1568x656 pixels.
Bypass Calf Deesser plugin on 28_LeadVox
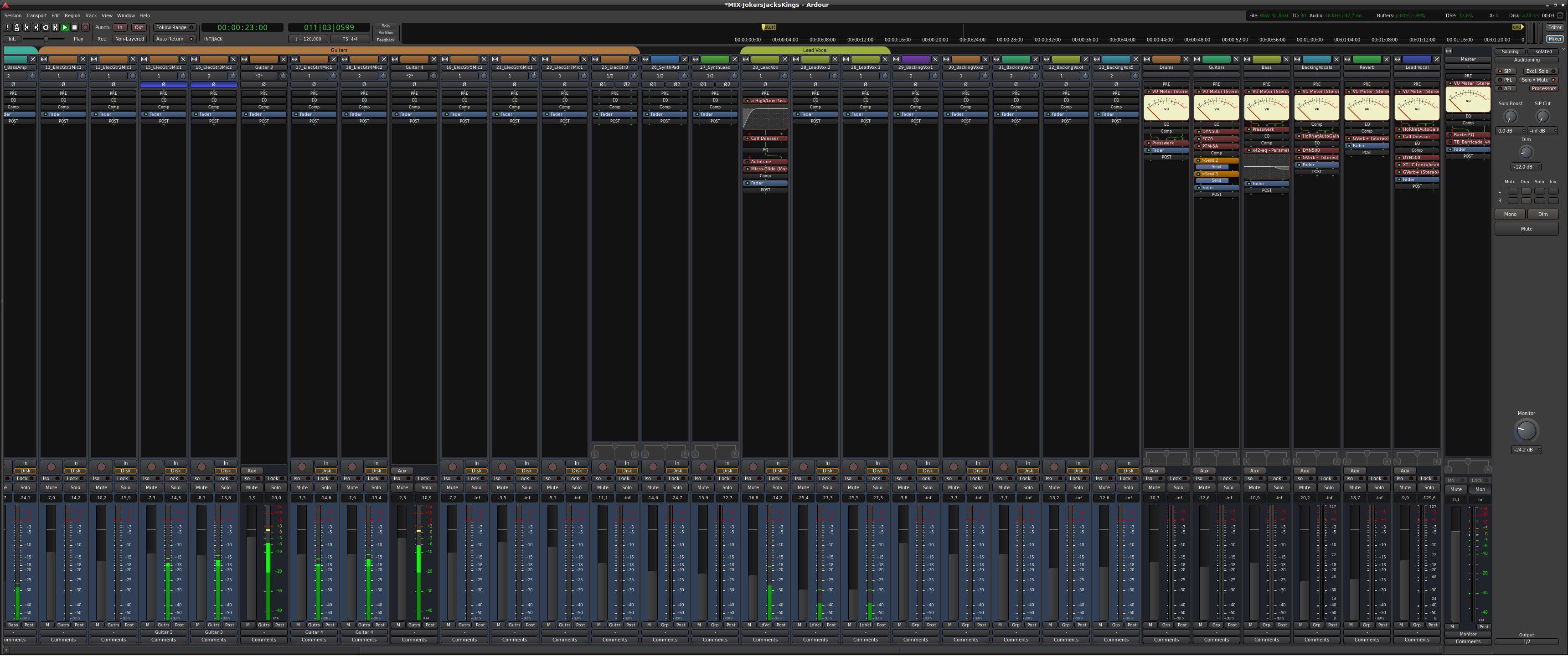[747, 138]
